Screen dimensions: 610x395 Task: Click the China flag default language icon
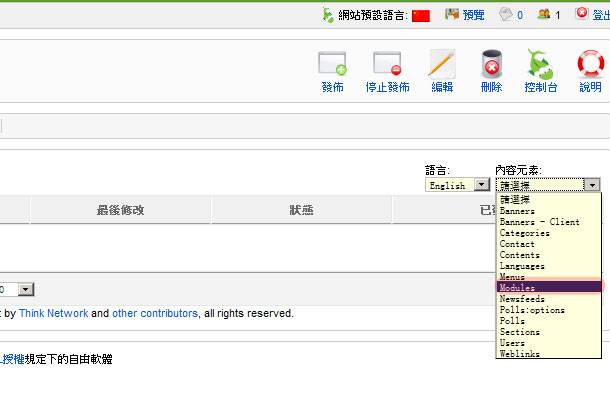[421, 16]
